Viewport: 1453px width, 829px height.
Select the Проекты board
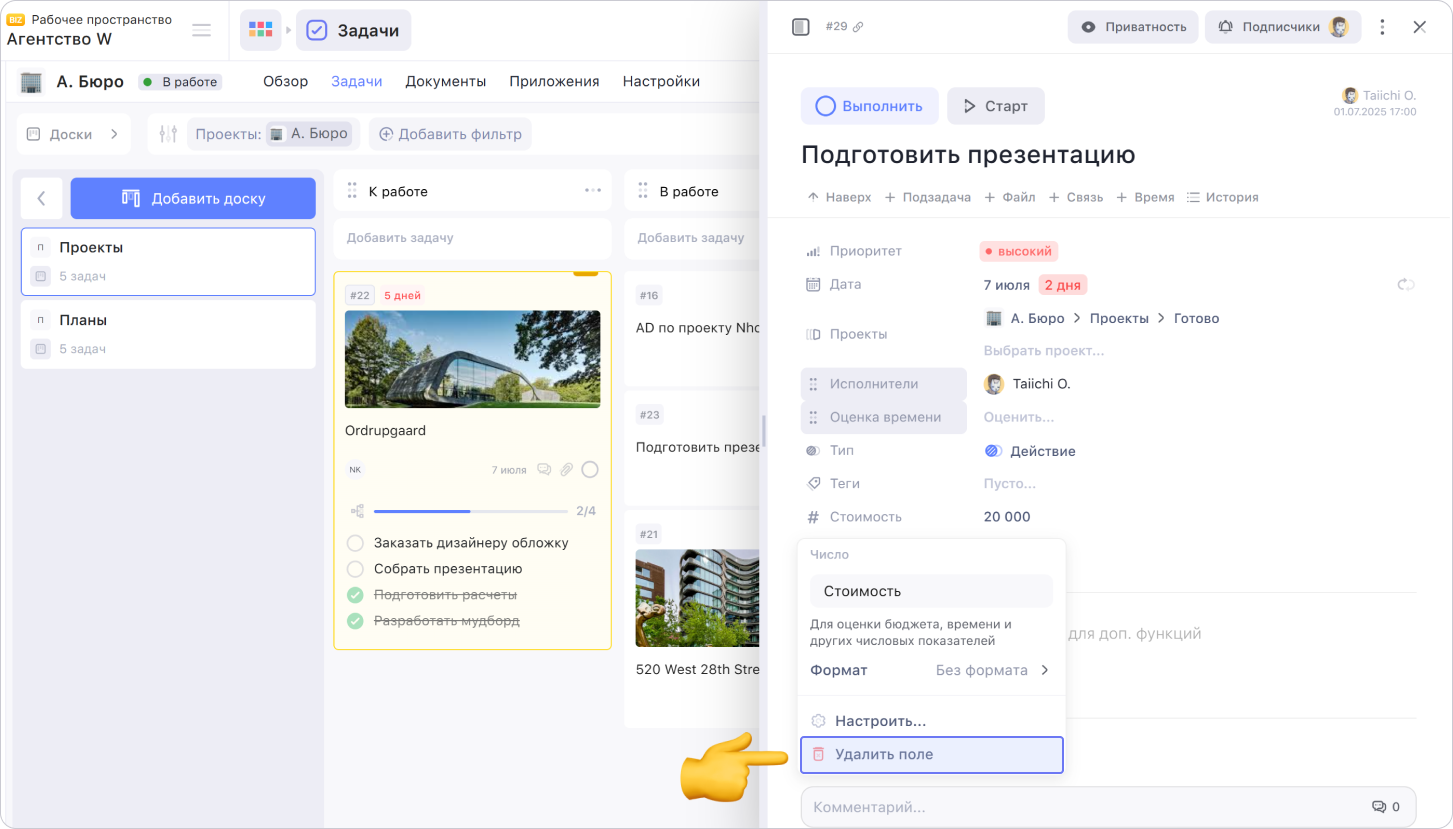(168, 261)
